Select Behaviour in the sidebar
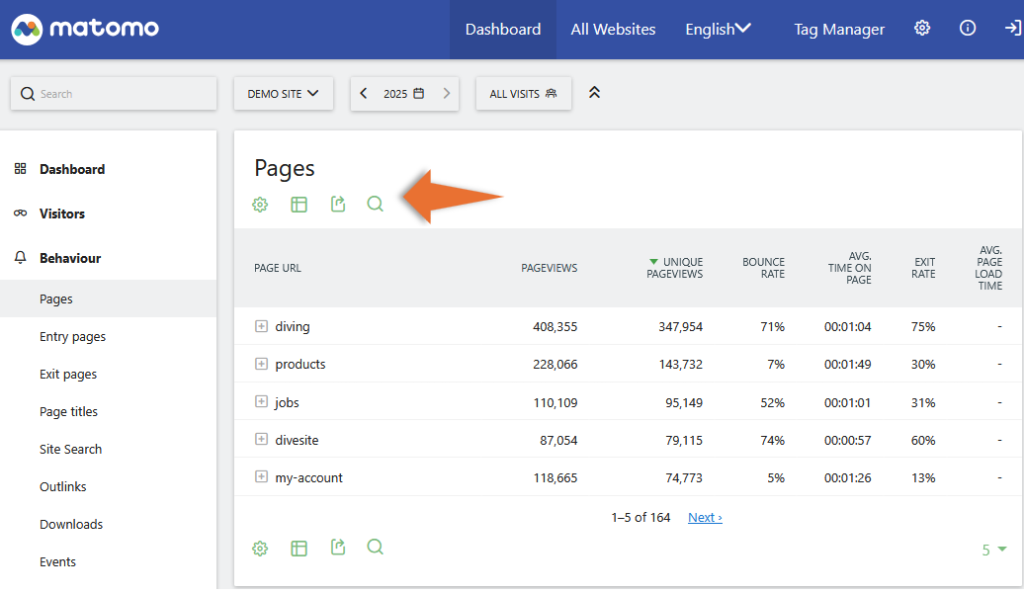The height and width of the screenshot is (595, 1024). tap(70, 258)
